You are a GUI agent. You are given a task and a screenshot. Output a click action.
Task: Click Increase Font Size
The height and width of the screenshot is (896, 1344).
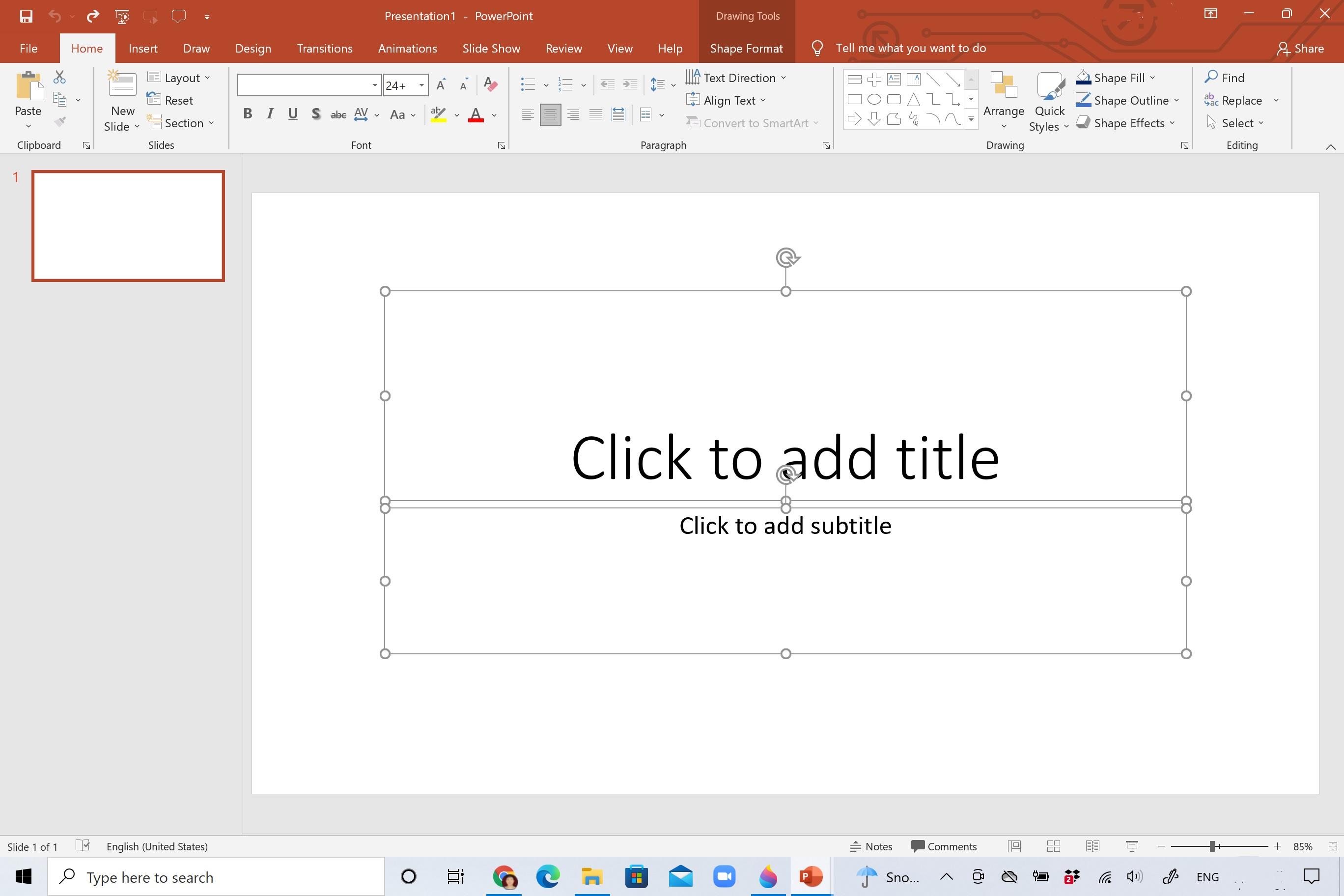tap(440, 84)
